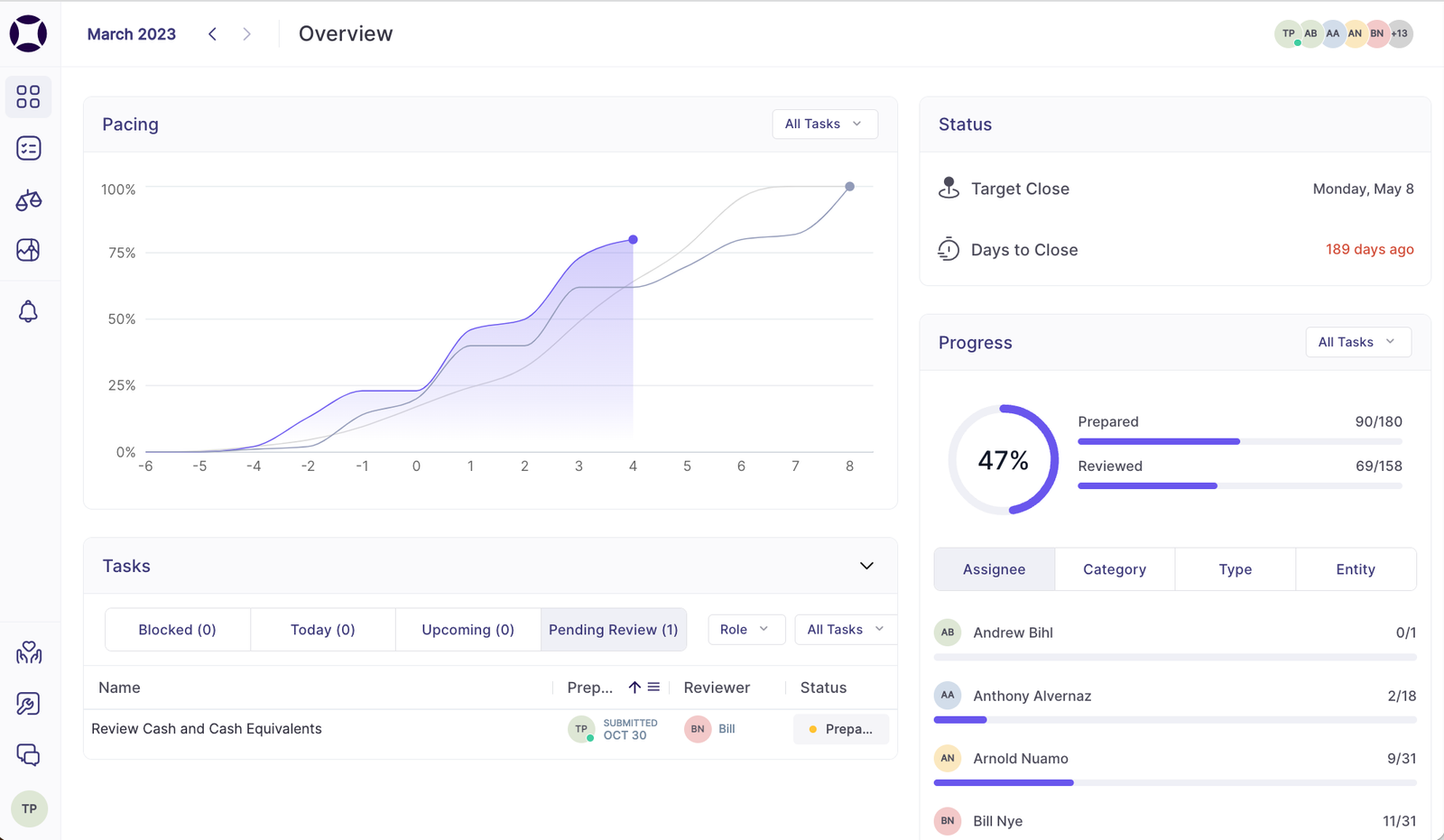Open Review Cash and Cash Equivalents task
The width and height of the screenshot is (1444, 840).
pos(207,729)
